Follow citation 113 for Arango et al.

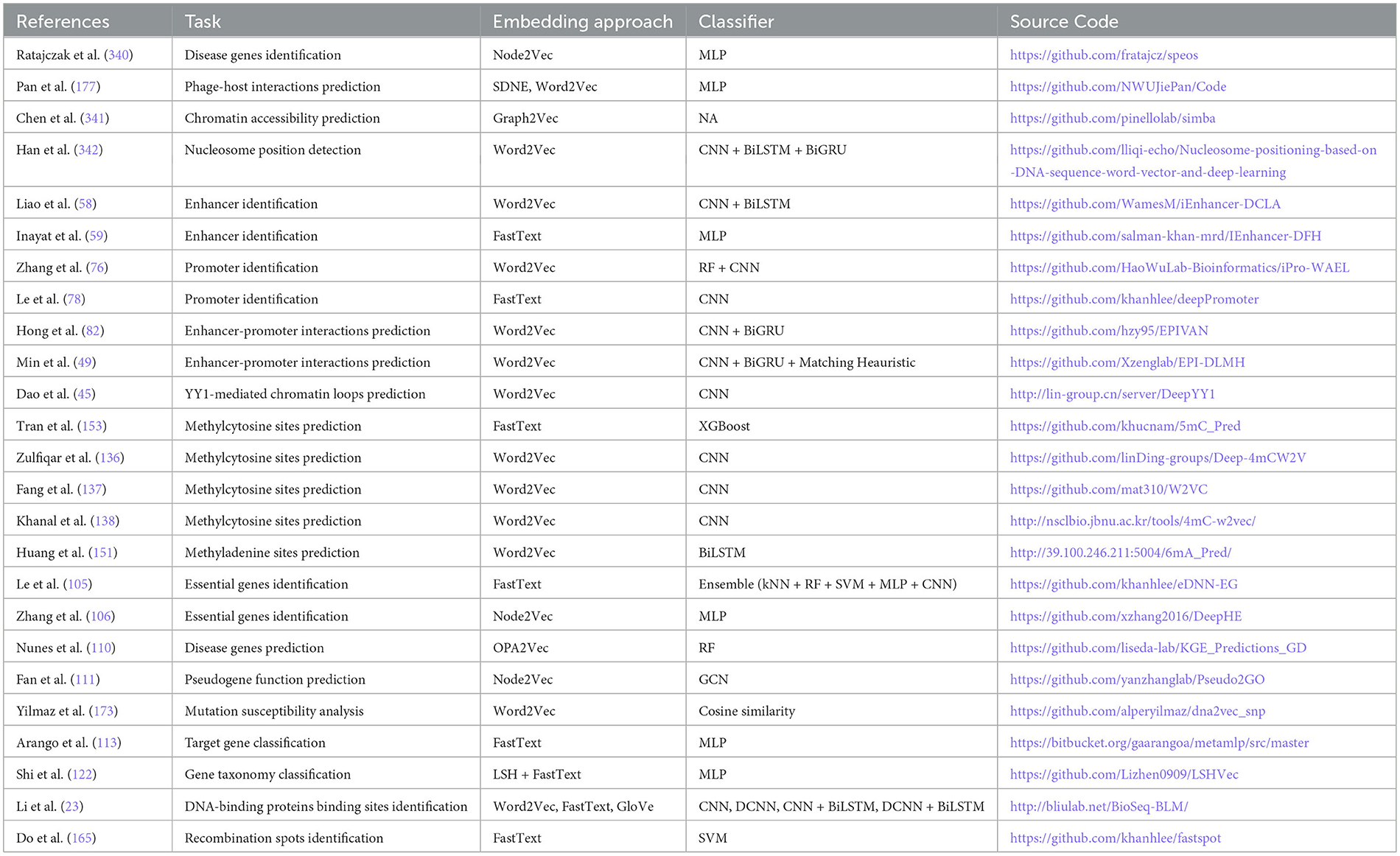107,743
